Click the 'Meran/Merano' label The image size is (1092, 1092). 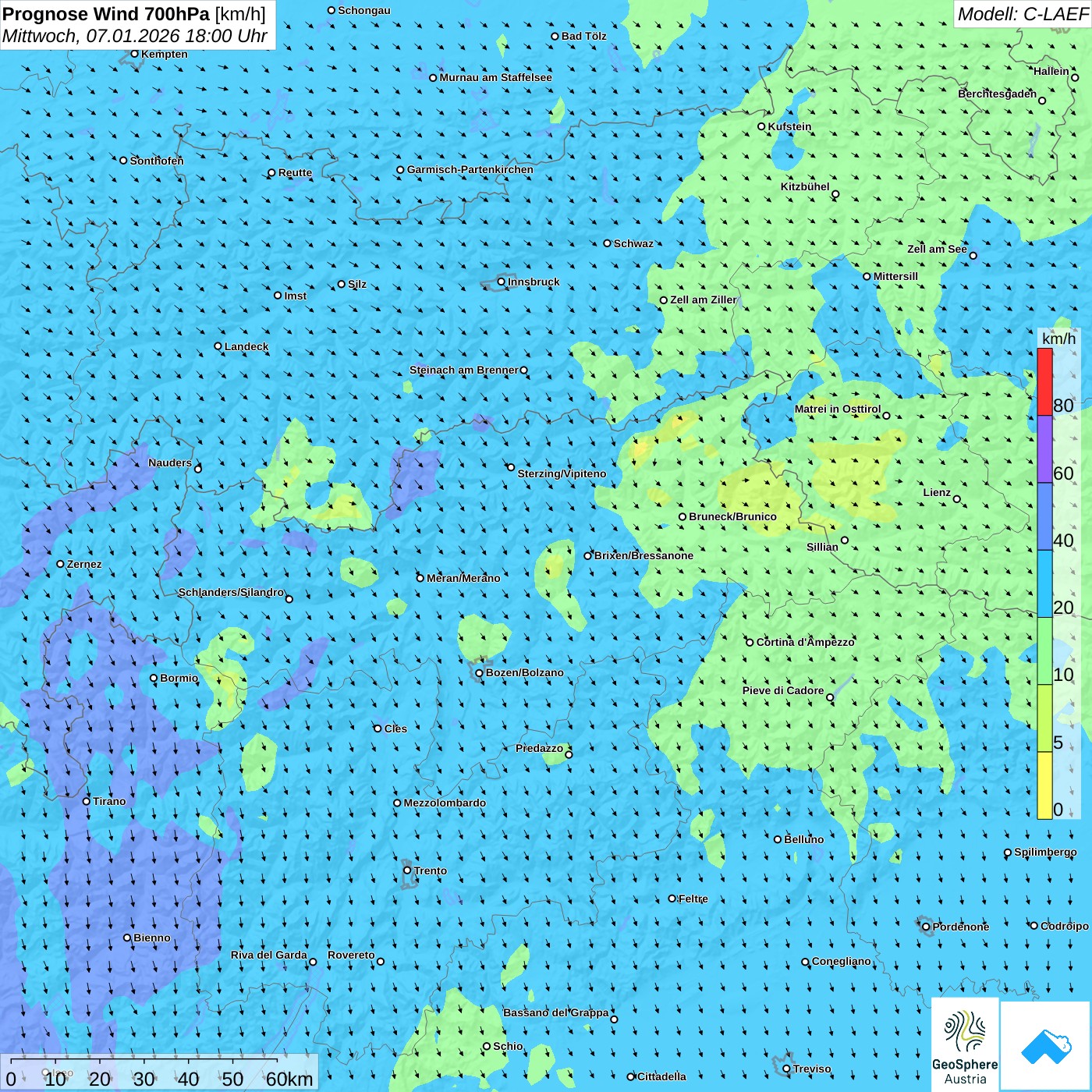pos(463,578)
